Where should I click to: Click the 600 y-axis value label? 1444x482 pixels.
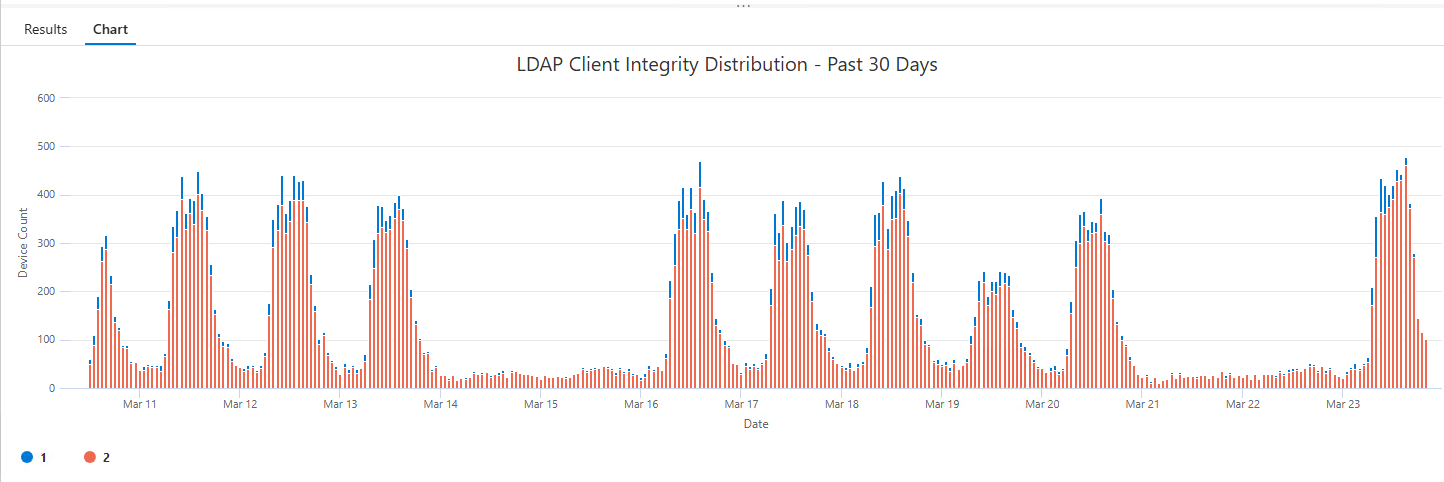pyautogui.click(x=45, y=98)
